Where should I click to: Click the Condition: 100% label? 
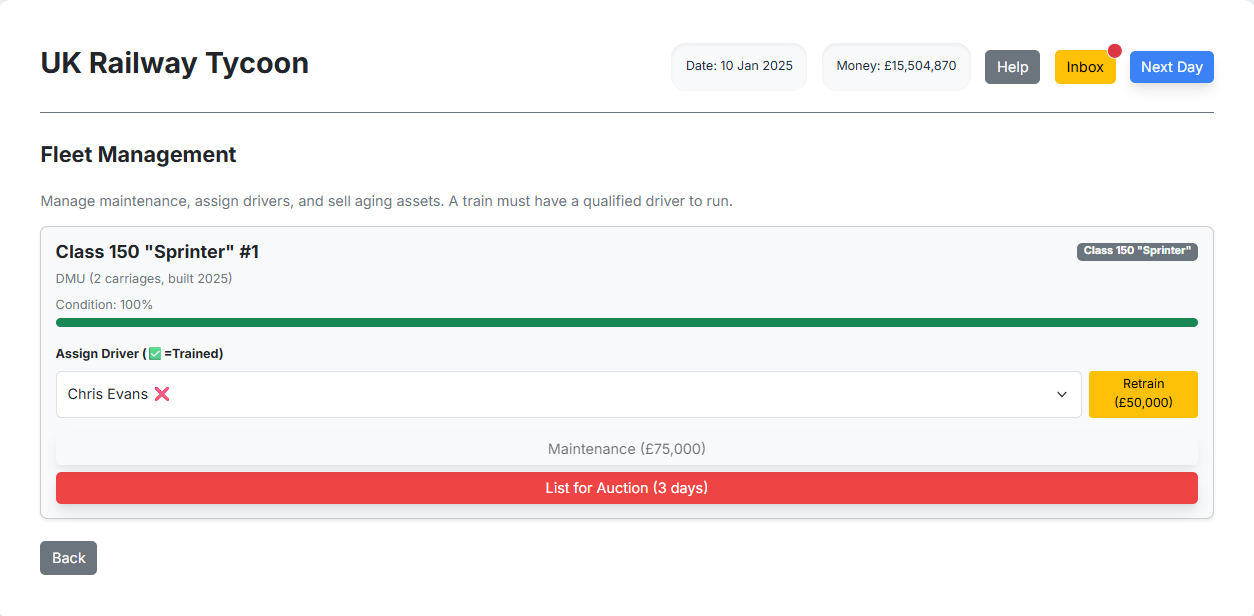click(x=104, y=305)
